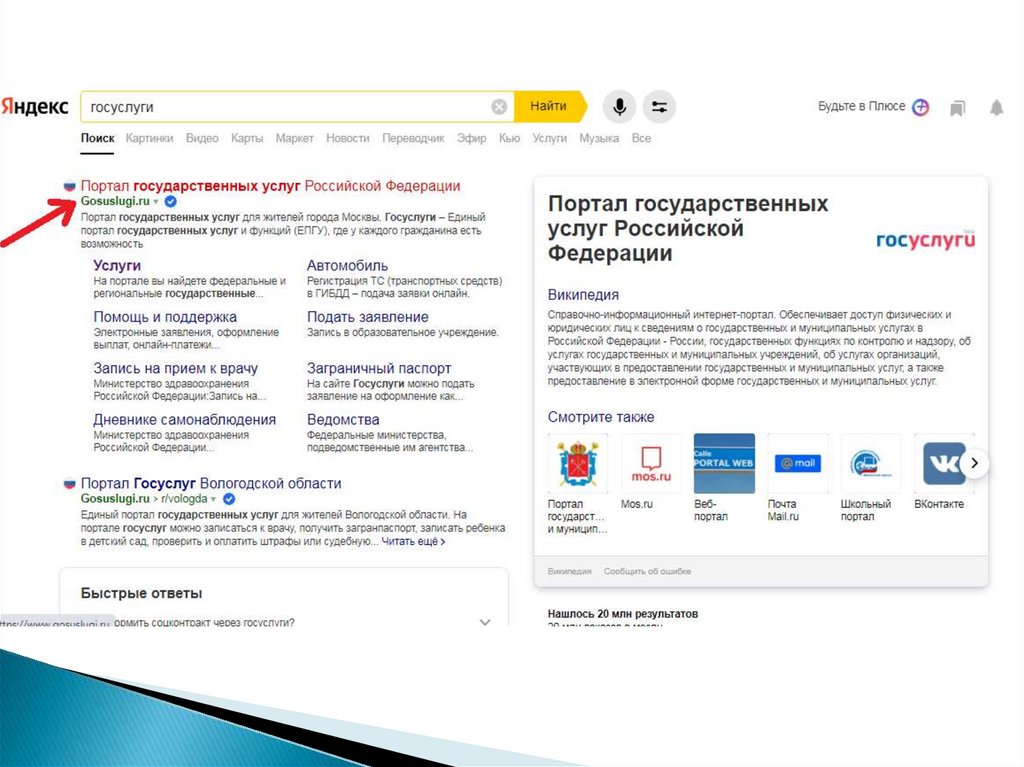Open the Mail.ru thumbnail
Image resolution: width=1024 pixels, height=767 pixels.
click(x=797, y=463)
